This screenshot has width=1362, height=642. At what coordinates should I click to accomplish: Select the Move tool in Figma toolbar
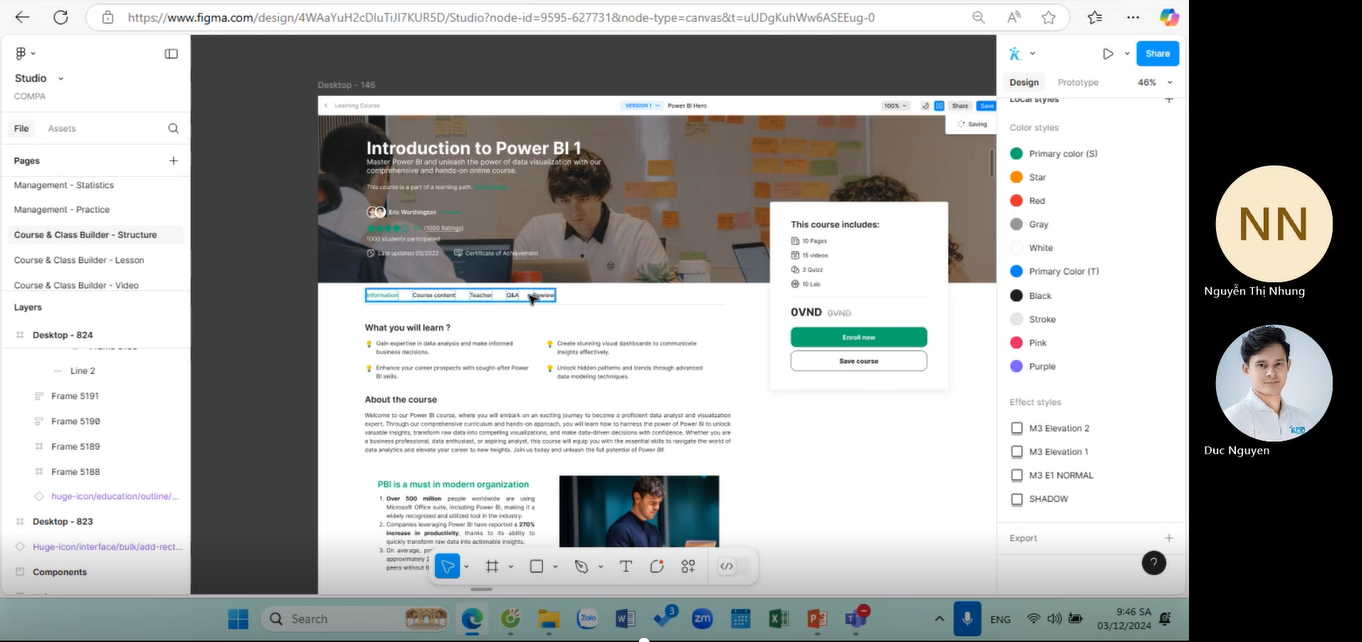(x=448, y=566)
